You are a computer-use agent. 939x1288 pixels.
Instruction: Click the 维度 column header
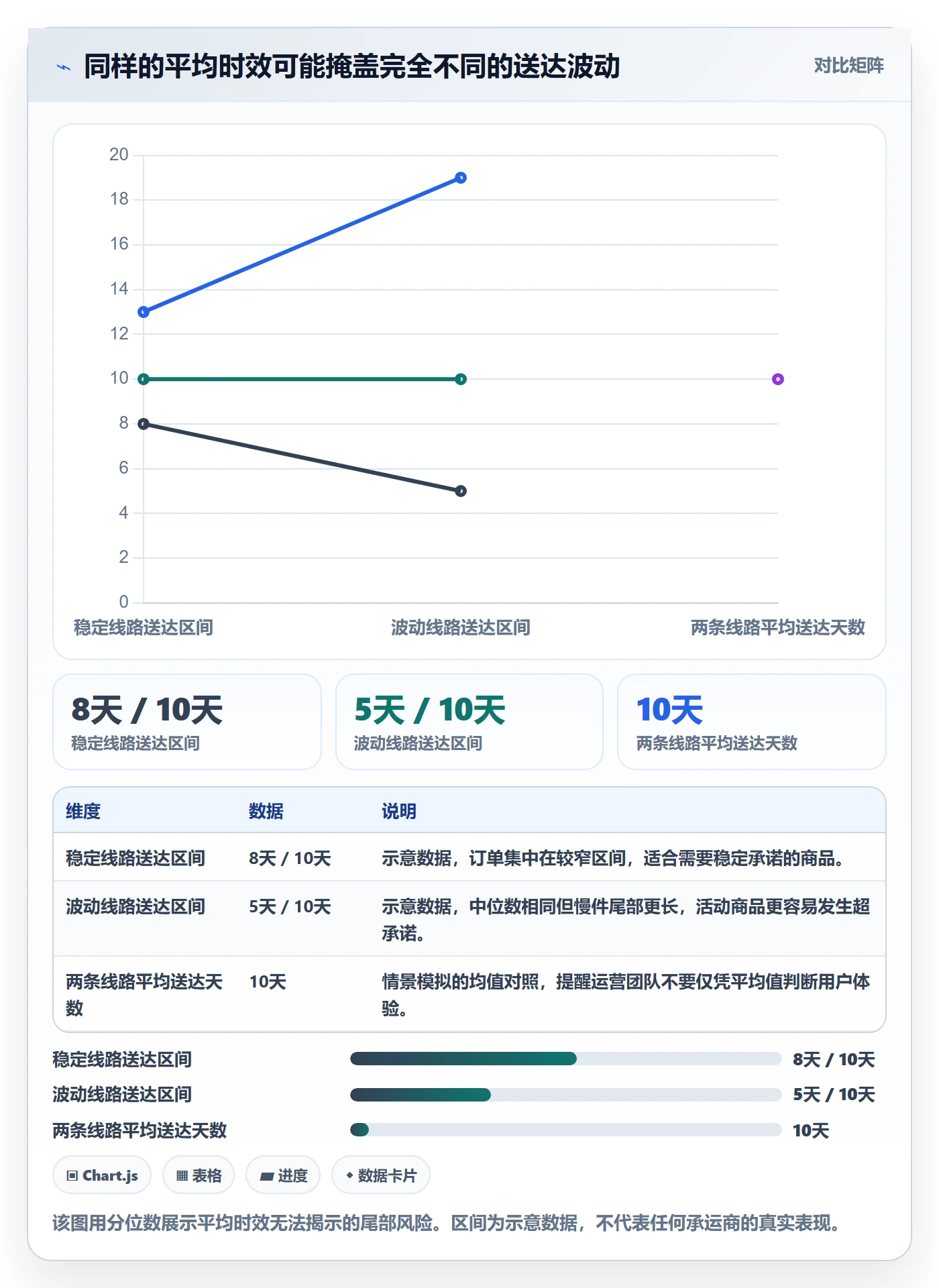[x=83, y=811]
